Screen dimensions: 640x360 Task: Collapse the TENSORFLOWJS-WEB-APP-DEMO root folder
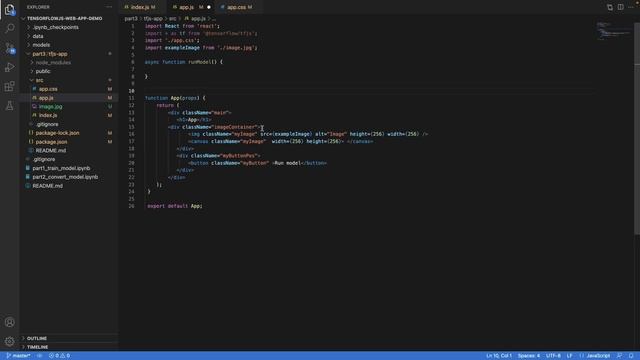64,18
